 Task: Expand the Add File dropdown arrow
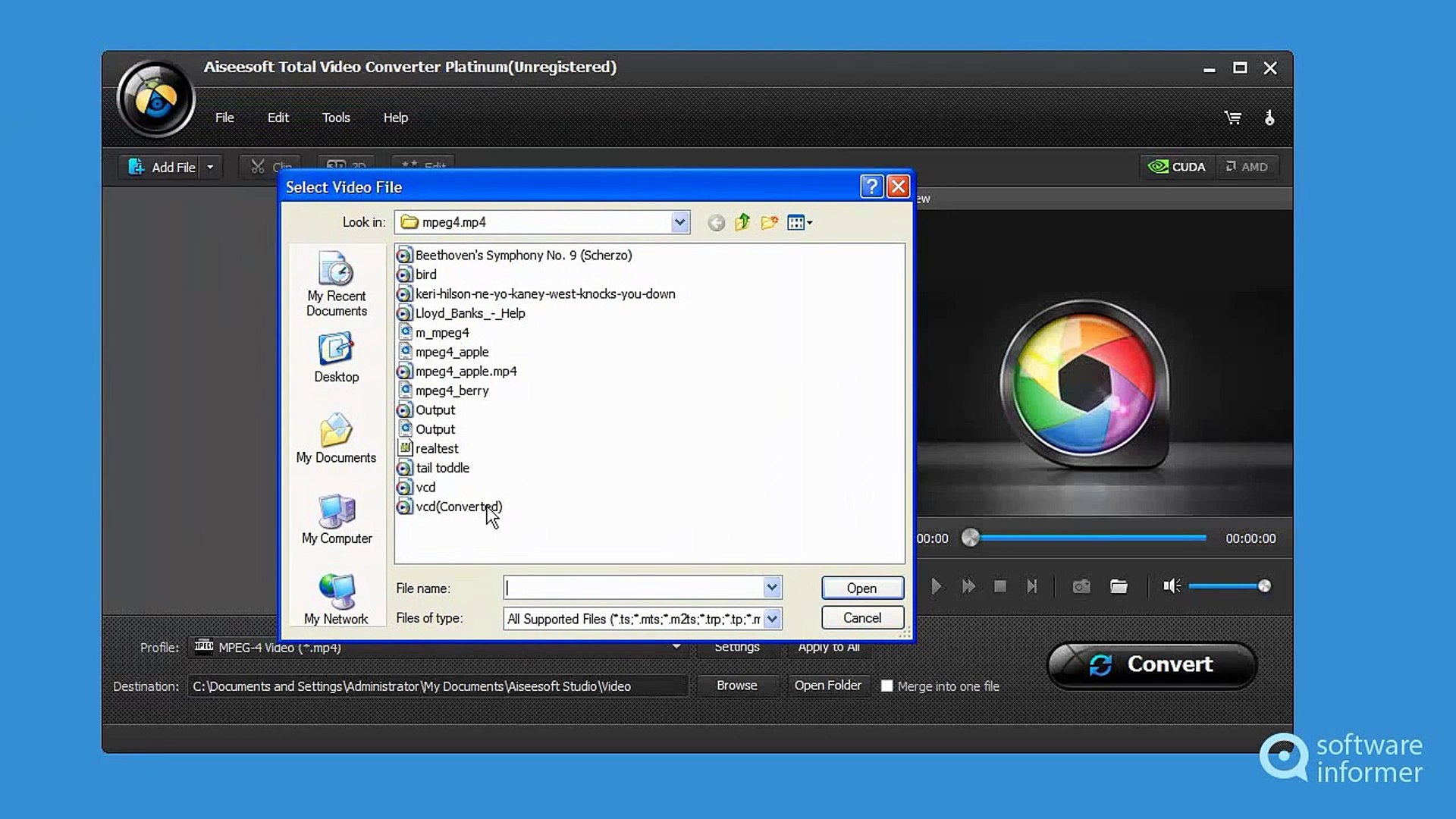[211, 167]
